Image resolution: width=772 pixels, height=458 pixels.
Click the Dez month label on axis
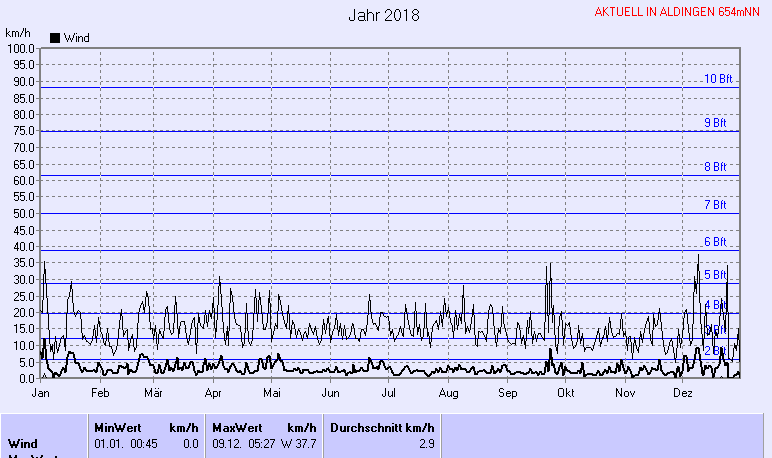pyautogui.click(x=683, y=395)
